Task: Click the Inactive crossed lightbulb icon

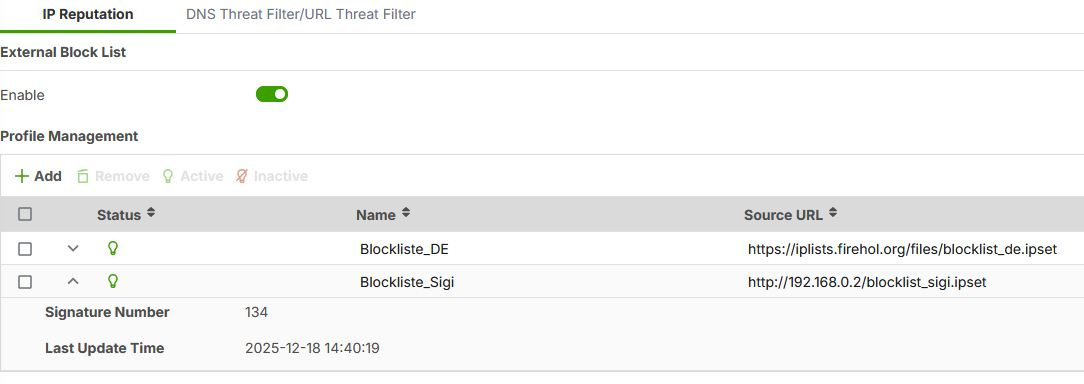Action: pyautogui.click(x=241, y=176)
